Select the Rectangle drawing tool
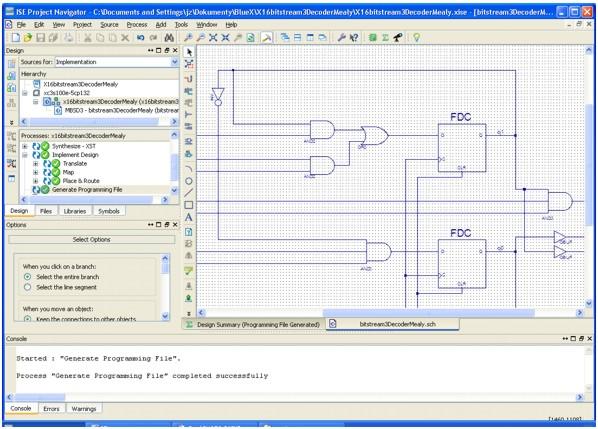The image size is (598, 429). pos(189,205)
